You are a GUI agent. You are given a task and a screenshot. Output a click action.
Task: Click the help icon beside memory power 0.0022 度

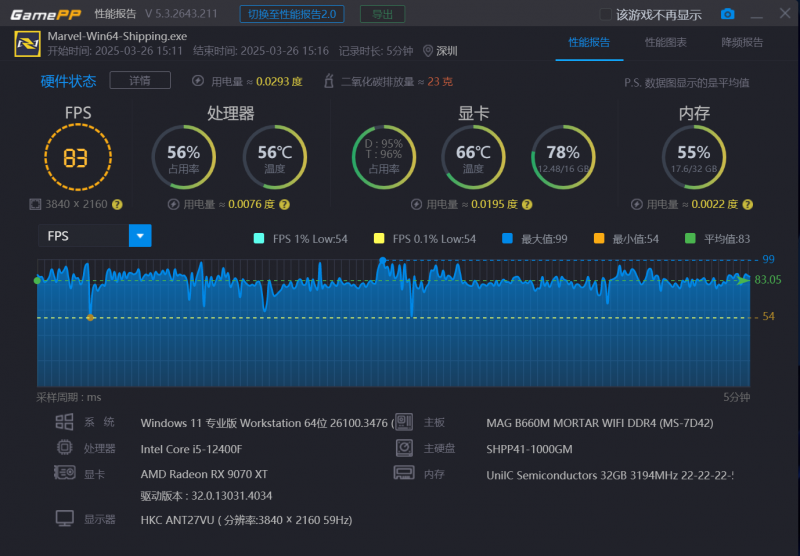[748, 205]
